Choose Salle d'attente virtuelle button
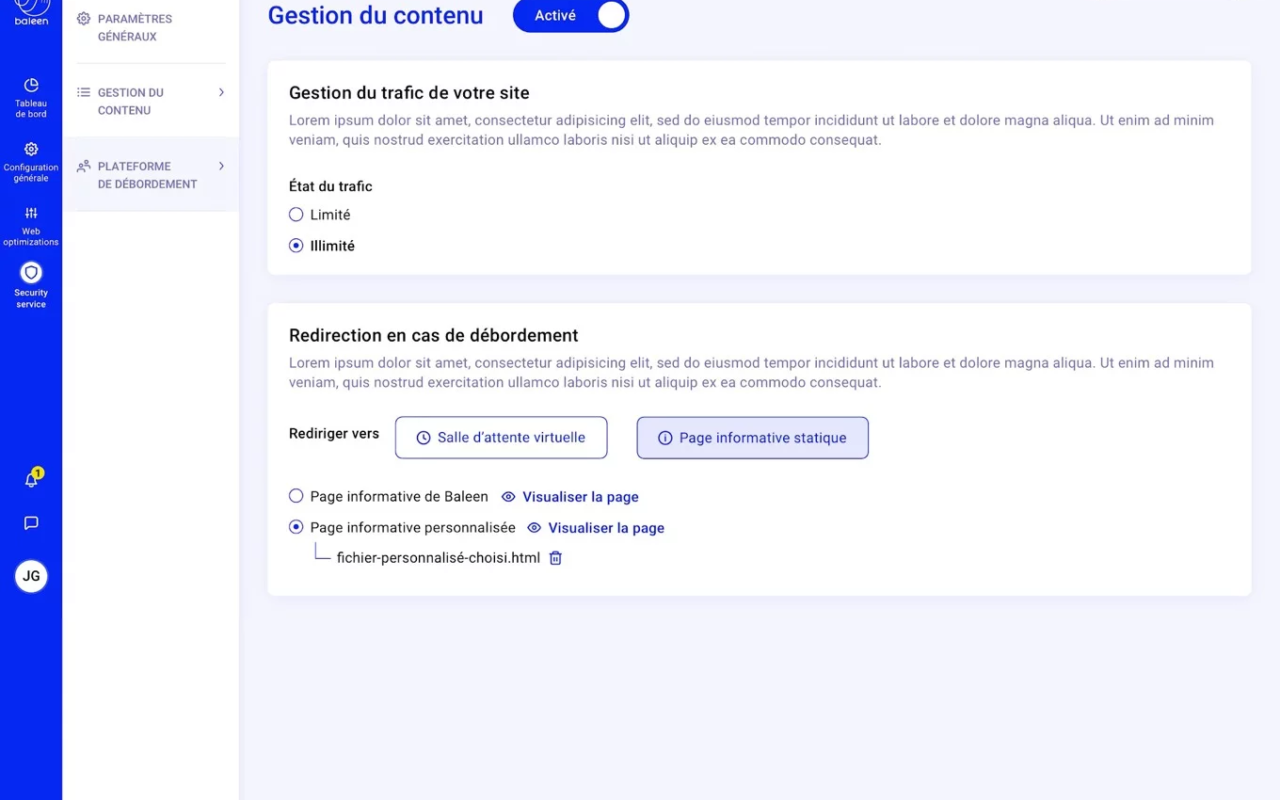 coord(501,438)
